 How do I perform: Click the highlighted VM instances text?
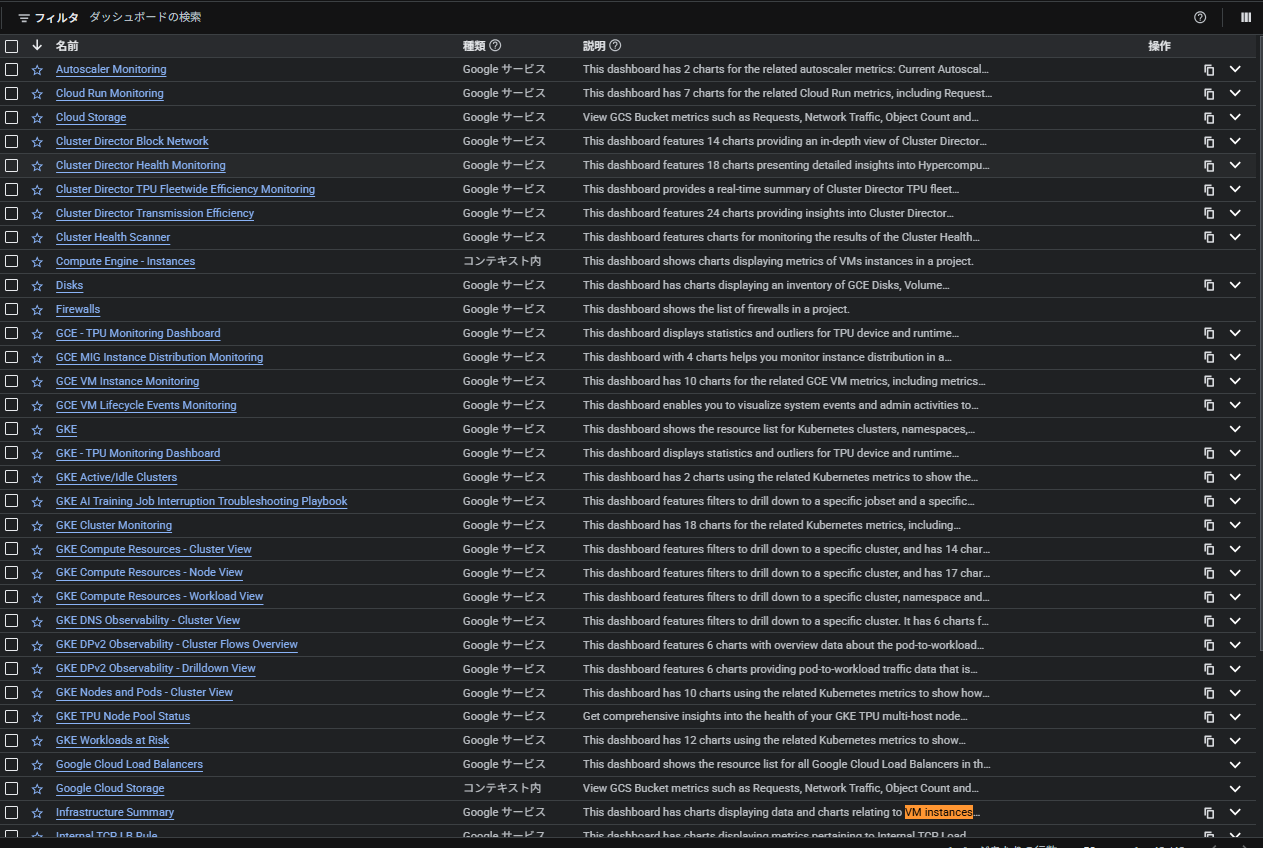pyautogui.click(x=938, y=813)
